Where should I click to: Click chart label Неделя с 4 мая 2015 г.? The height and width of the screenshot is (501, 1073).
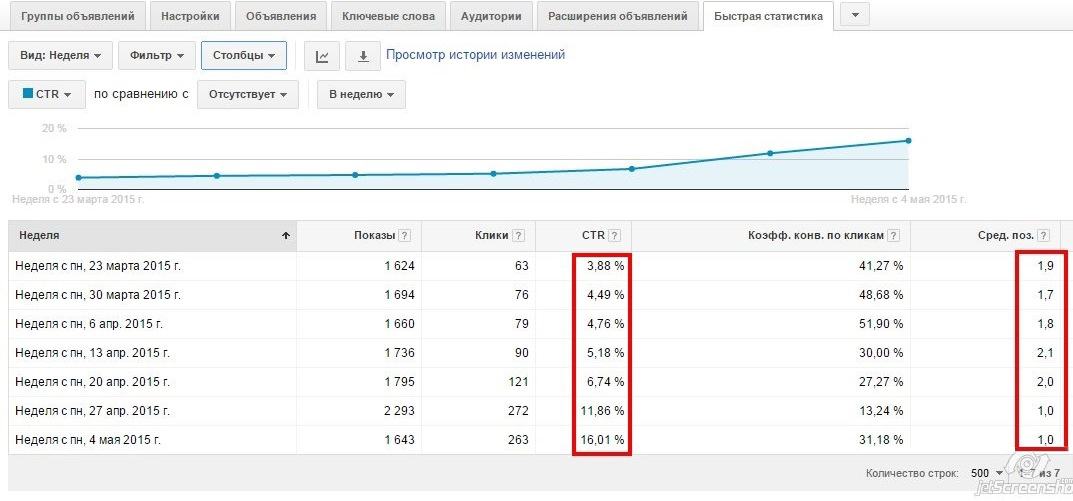click(x=908, y=200)
